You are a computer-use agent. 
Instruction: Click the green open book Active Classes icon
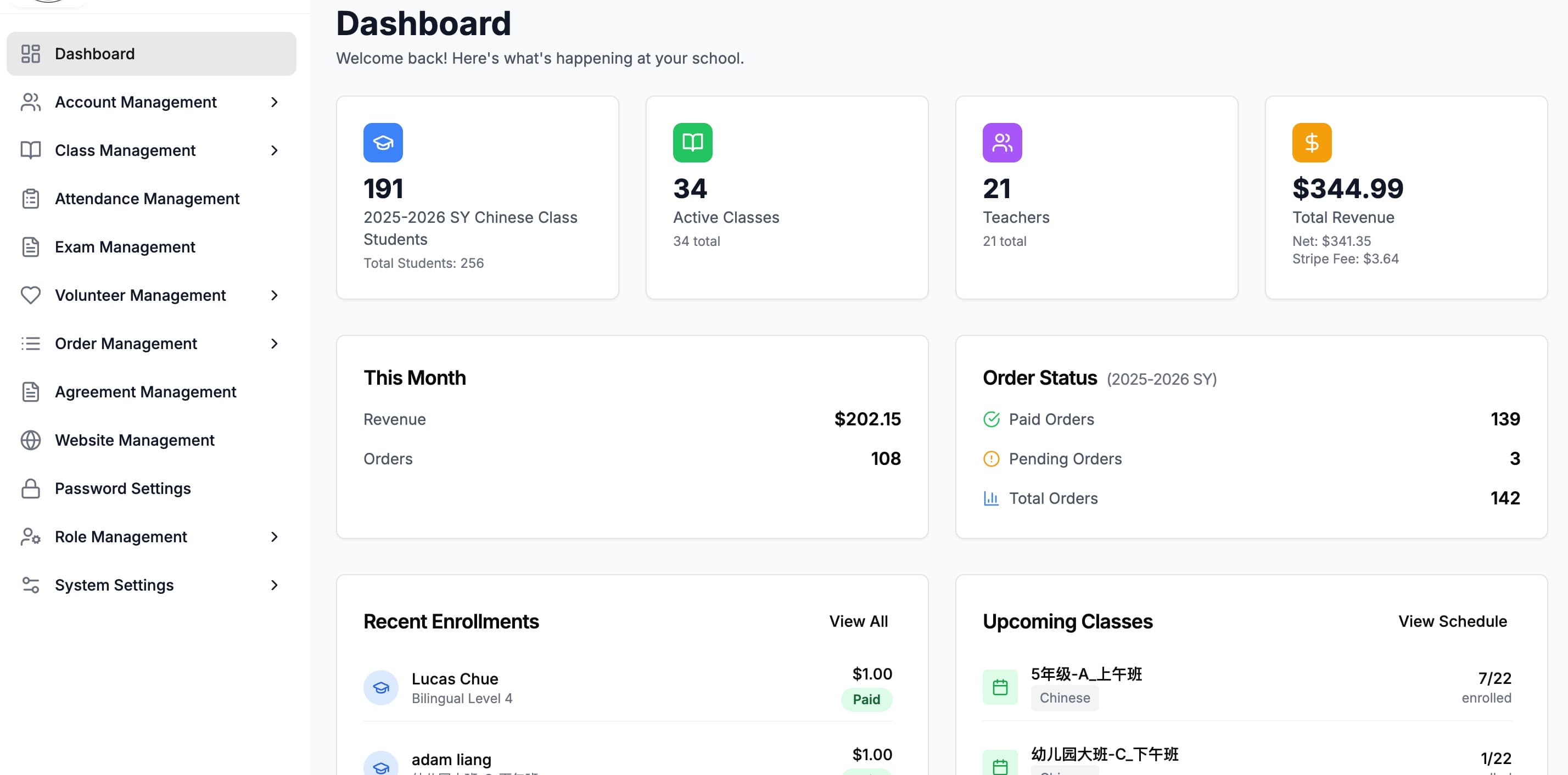(x=692, y=143)
